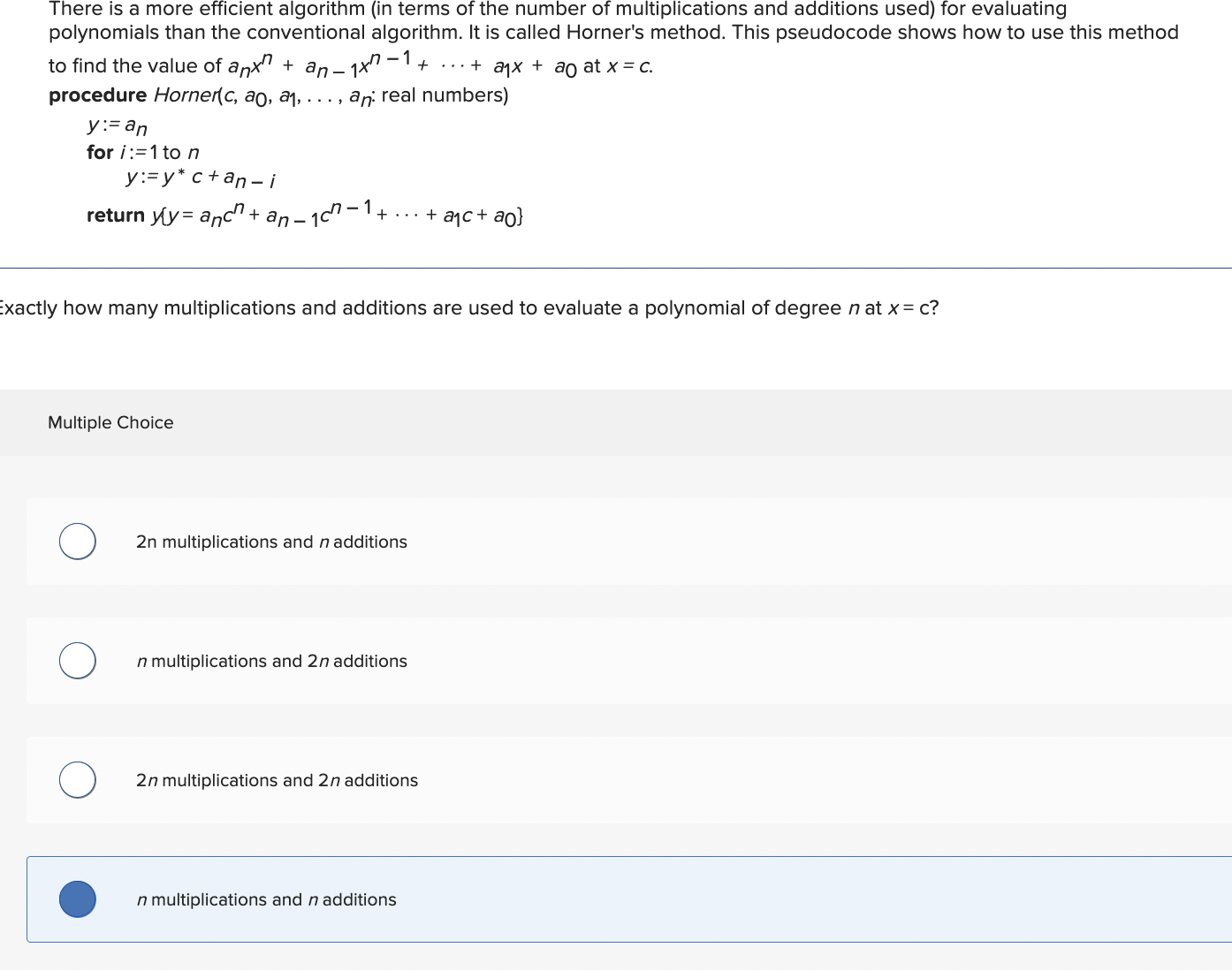The image size is (1232, 970).
Task: Select the "n multiplications and 2n additions" radio button
Action: point(77,660)
